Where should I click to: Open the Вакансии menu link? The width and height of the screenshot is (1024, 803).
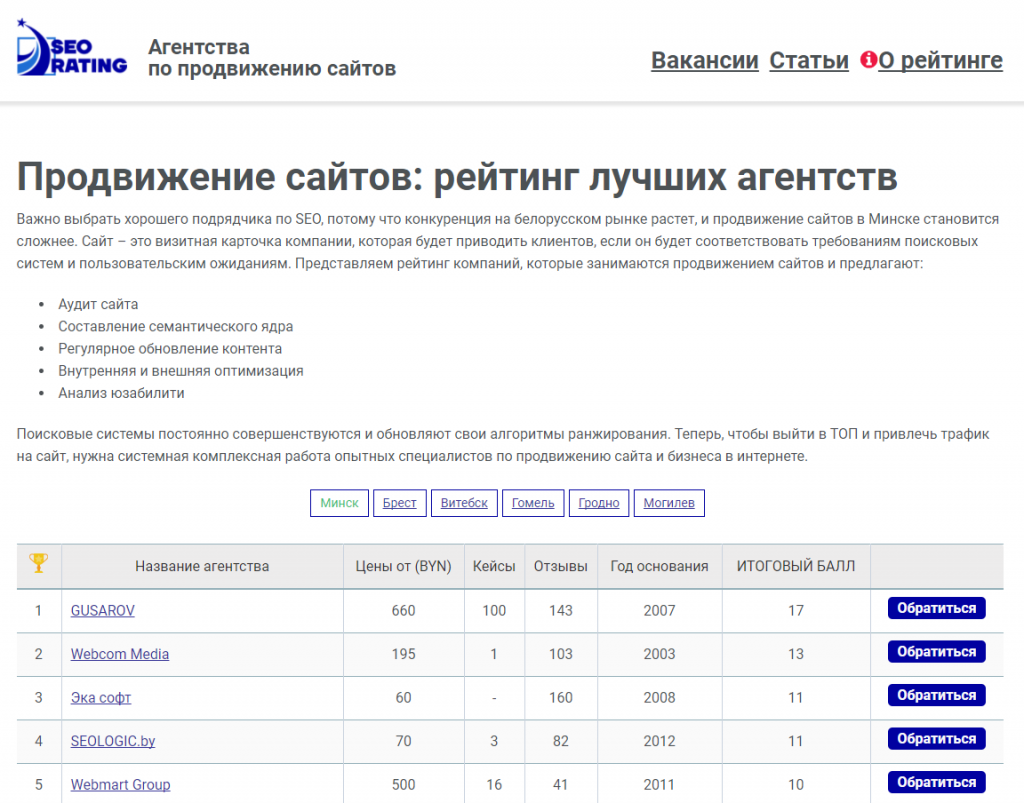(705, 60)
